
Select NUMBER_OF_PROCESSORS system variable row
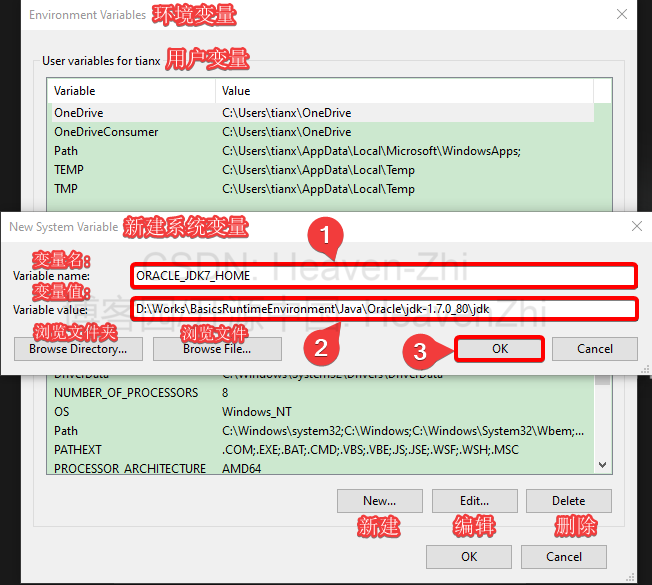click(323, 392)
